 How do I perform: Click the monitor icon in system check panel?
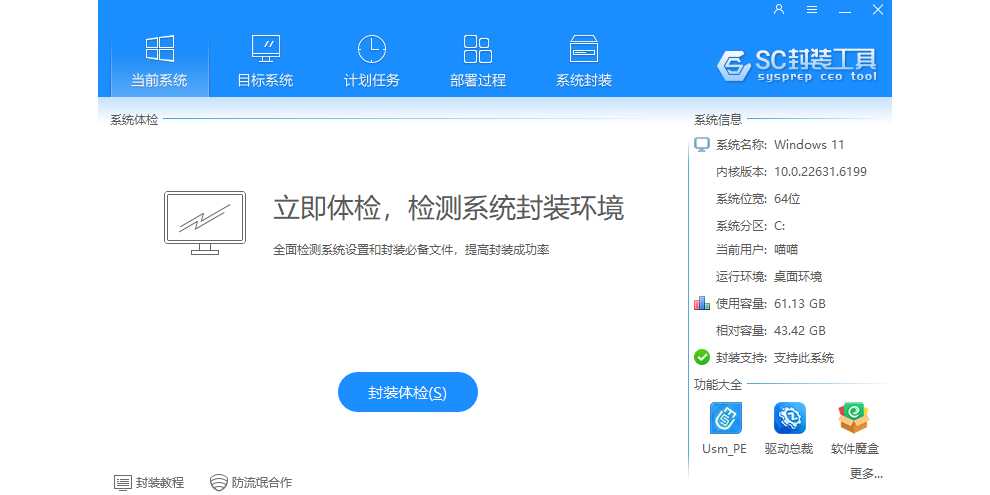(204, 222)
